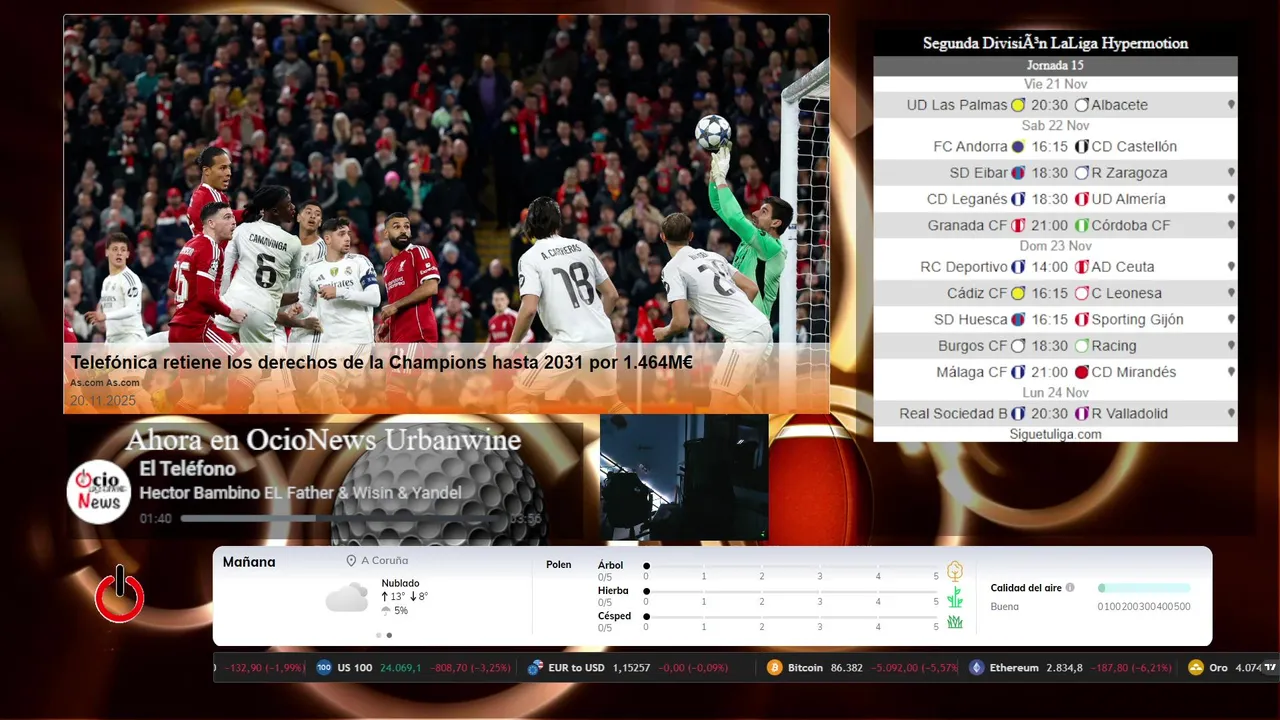This screenshot has width=1280, height=720.
Task: Click the cloudy weather icon
Action: coord(347,597)
